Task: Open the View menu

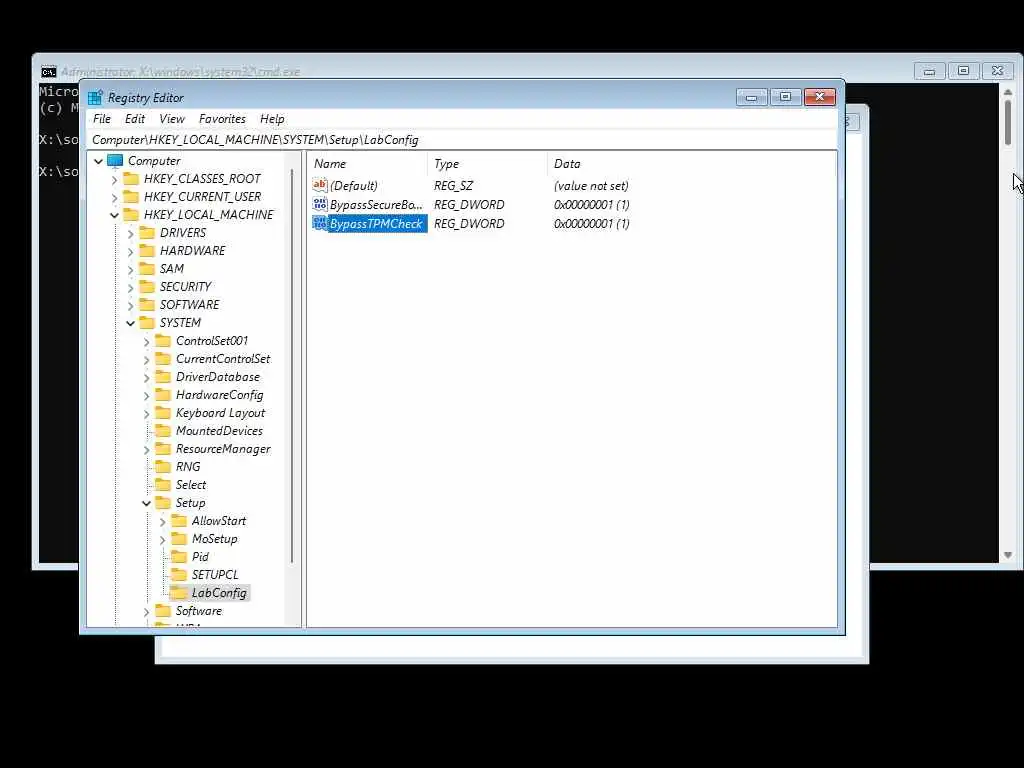Action: tap(172, 119)
